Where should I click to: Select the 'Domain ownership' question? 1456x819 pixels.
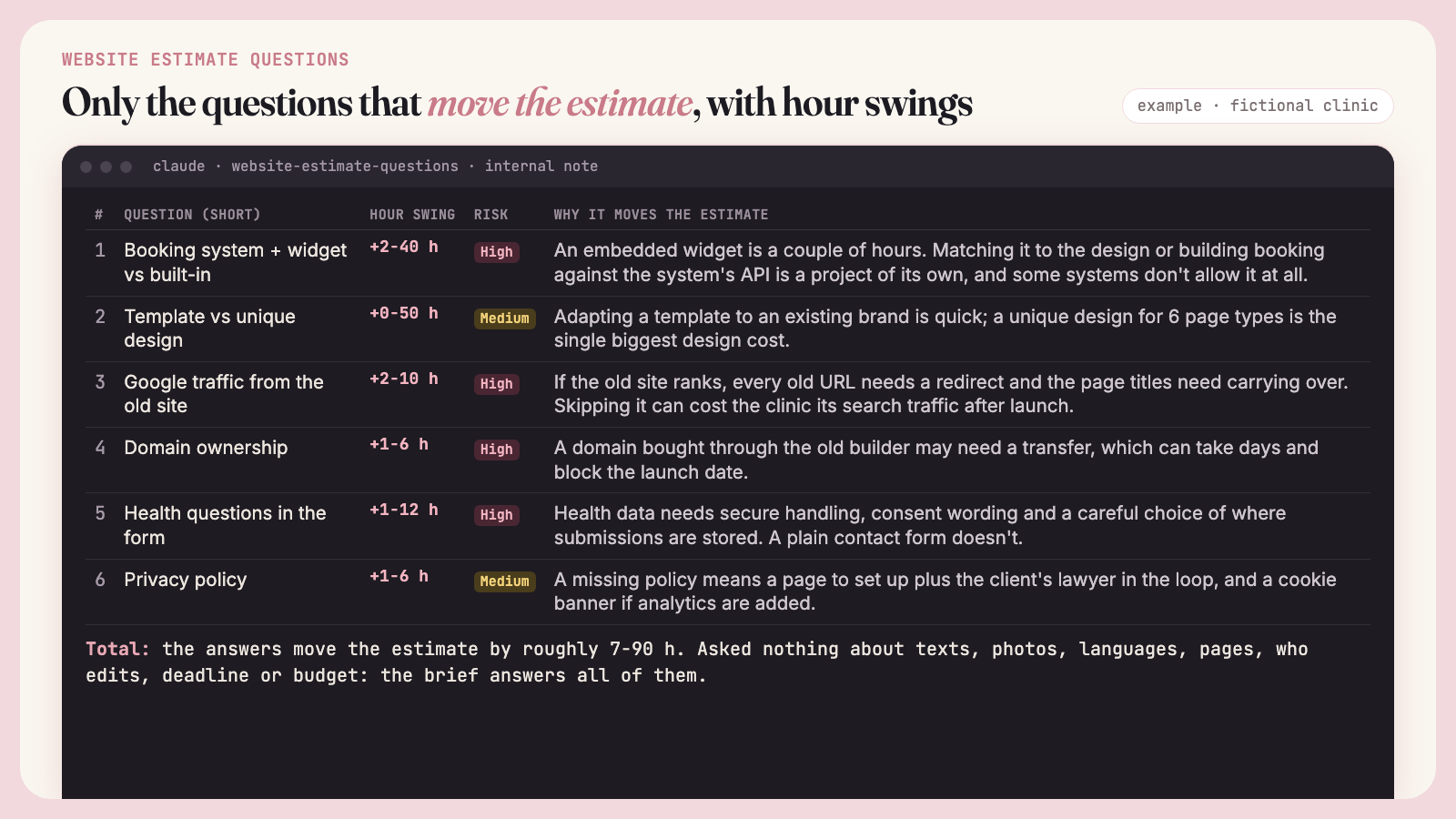click(206, 448)
